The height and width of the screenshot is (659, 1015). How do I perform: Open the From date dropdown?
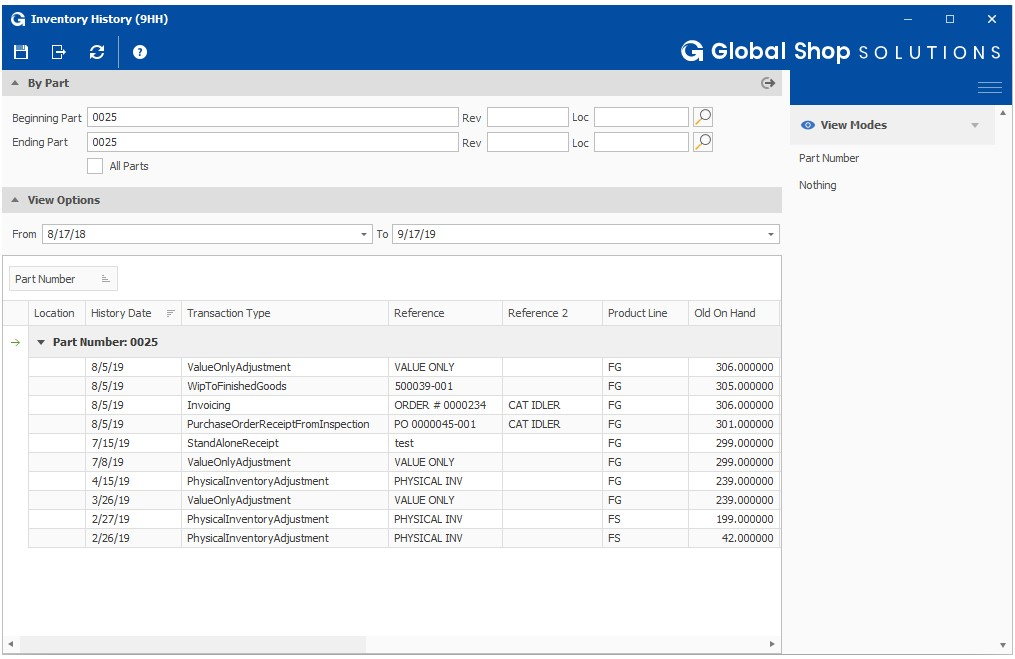click(364, 234)
